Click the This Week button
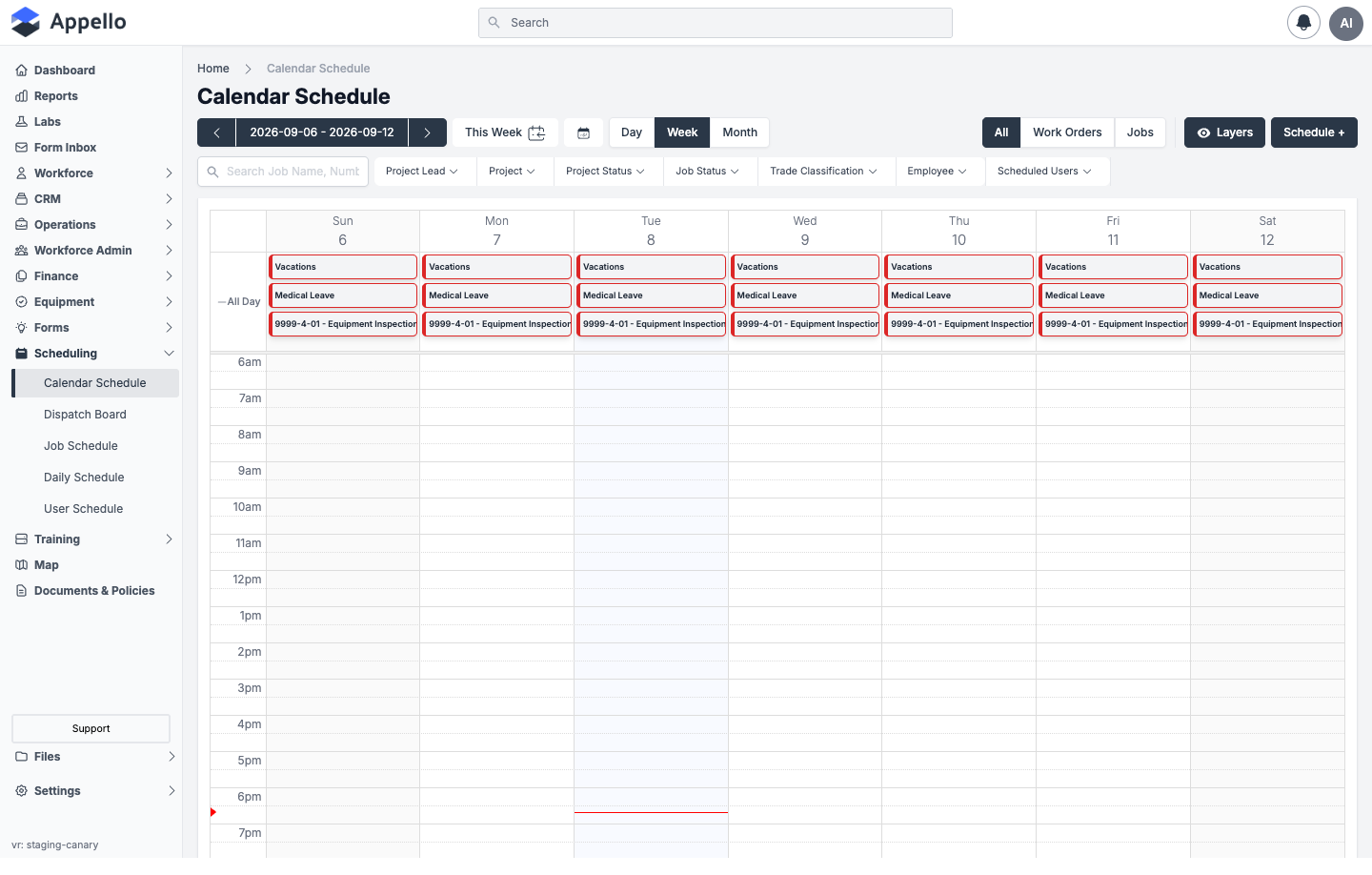1372x875 pixels. coord(505,132)
